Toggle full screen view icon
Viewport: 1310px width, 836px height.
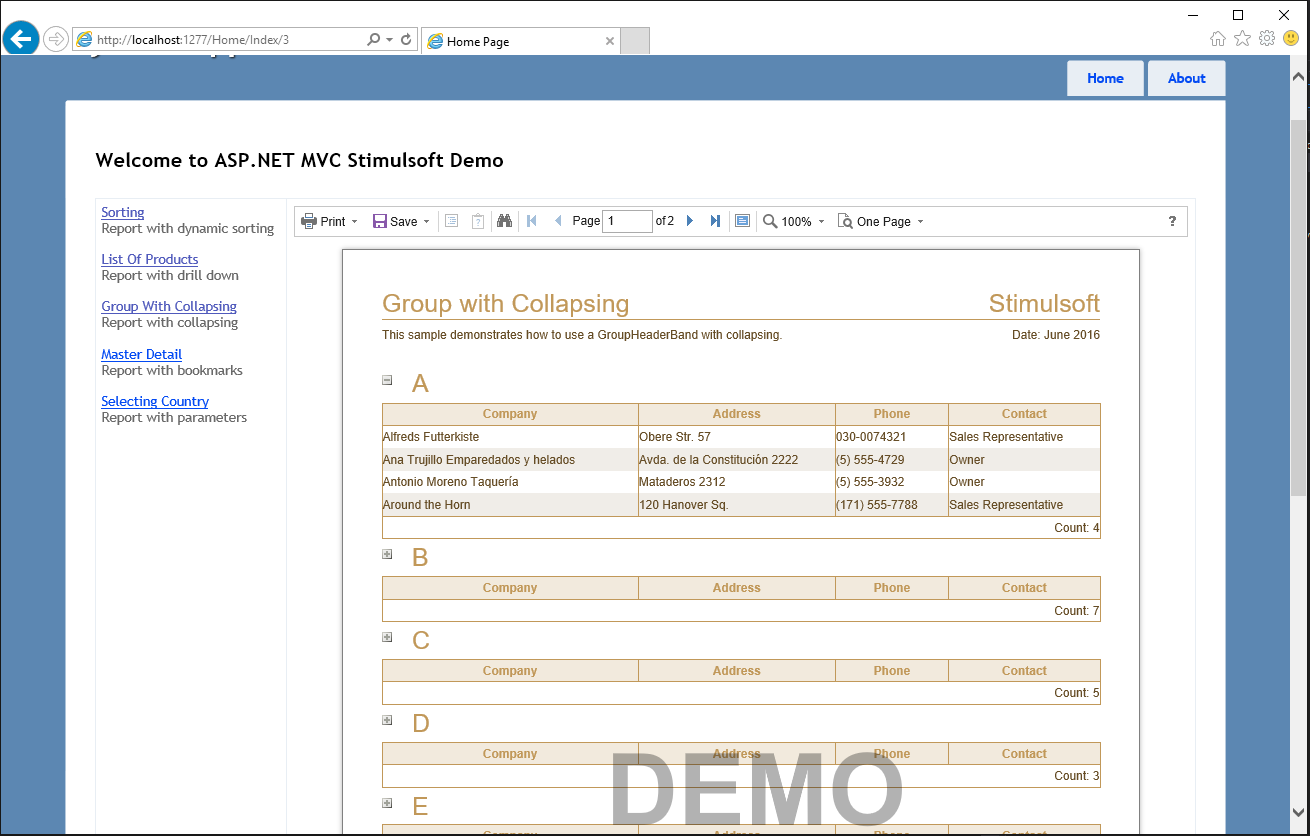pyautogui.click(x=742, y=221)
